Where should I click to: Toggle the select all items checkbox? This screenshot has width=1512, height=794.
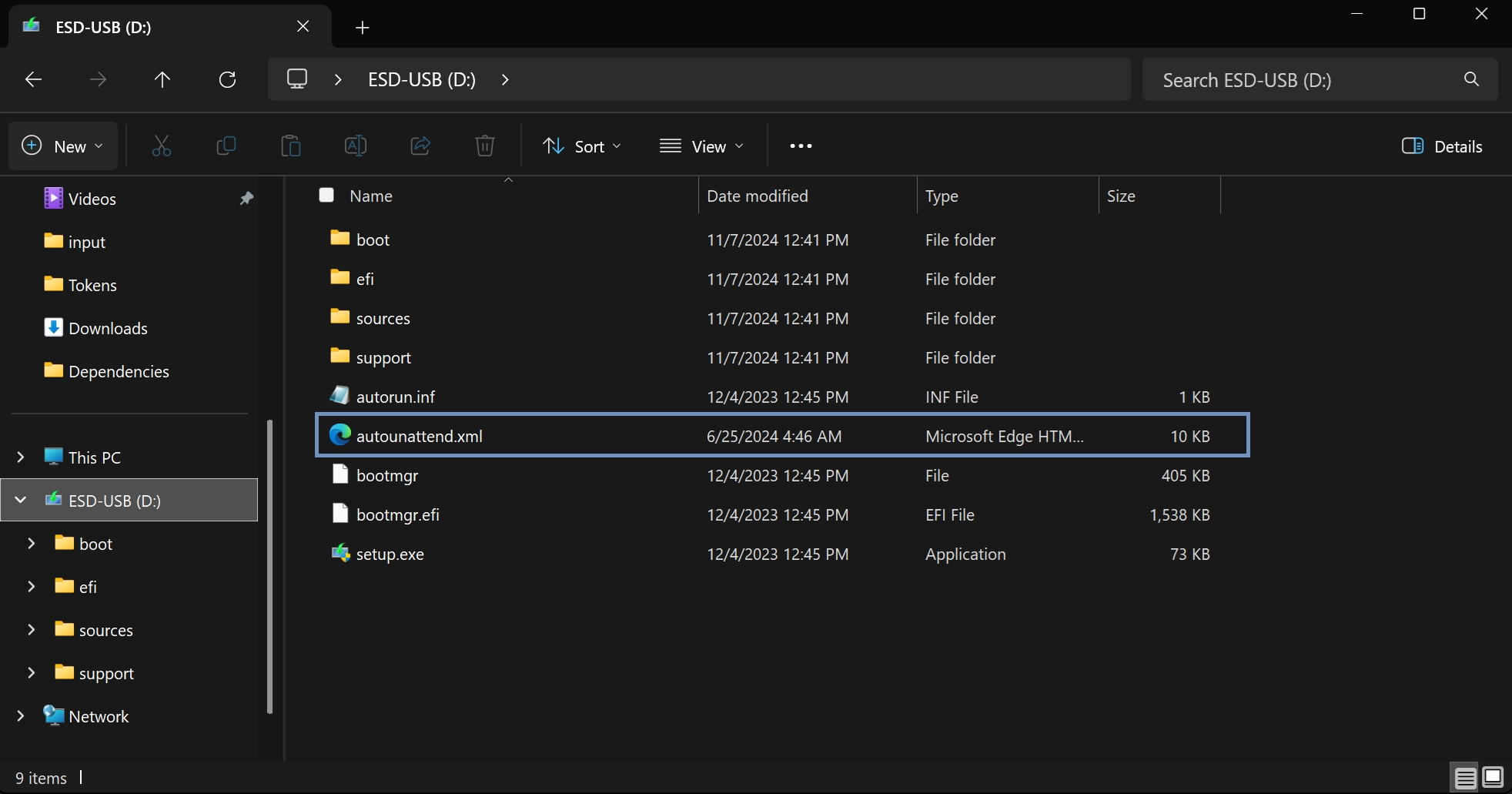[x=326, y=196]
